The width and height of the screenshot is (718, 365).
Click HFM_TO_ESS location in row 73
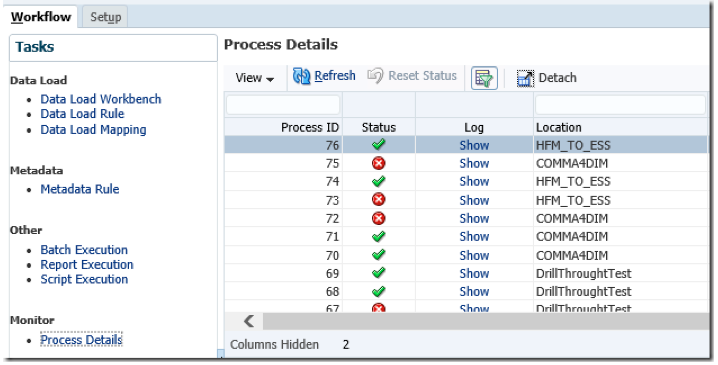573,201
